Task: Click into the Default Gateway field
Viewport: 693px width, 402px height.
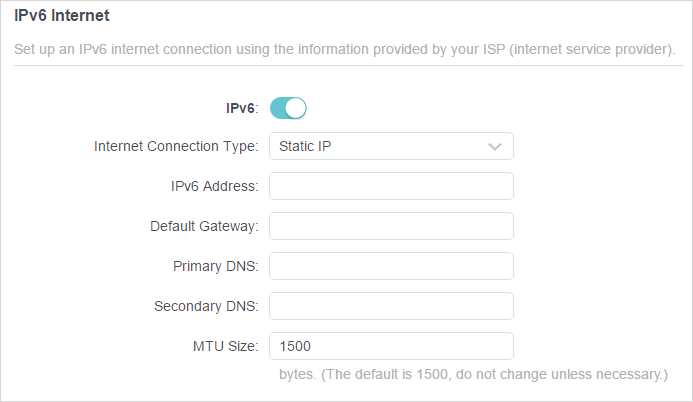Action: coord(391,226)
